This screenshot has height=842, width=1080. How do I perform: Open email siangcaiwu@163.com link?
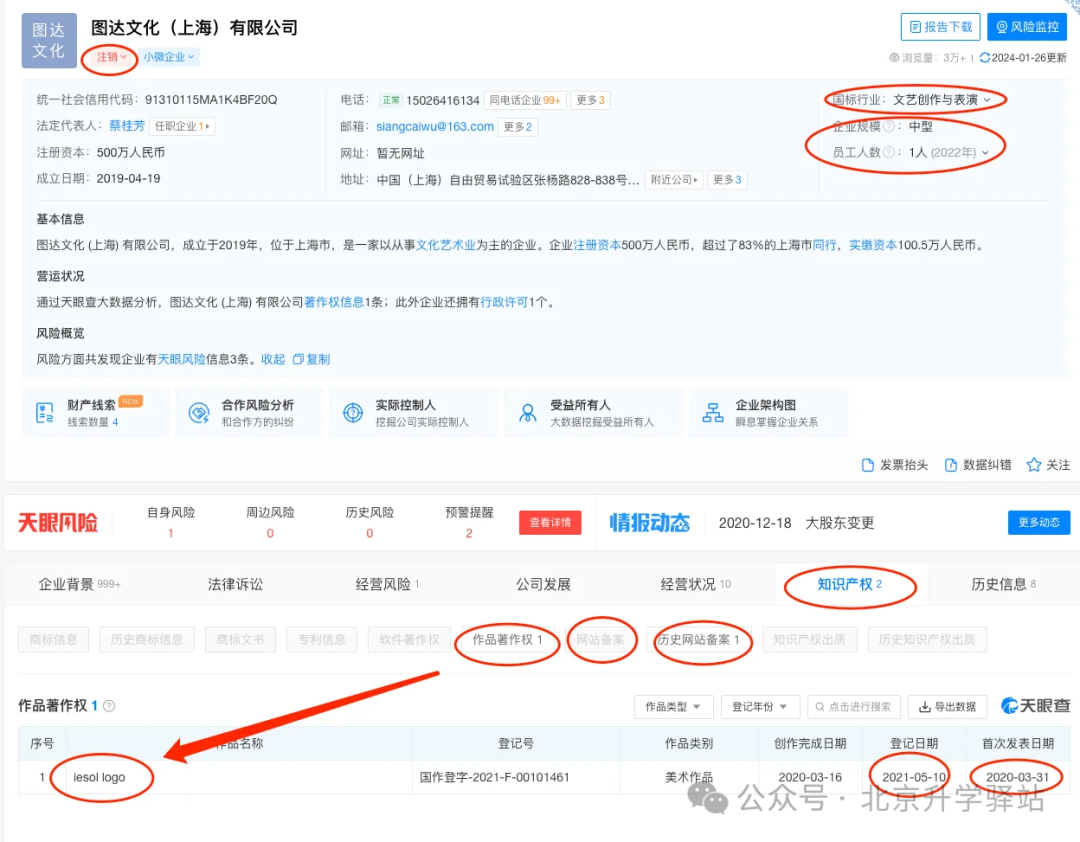435,127
